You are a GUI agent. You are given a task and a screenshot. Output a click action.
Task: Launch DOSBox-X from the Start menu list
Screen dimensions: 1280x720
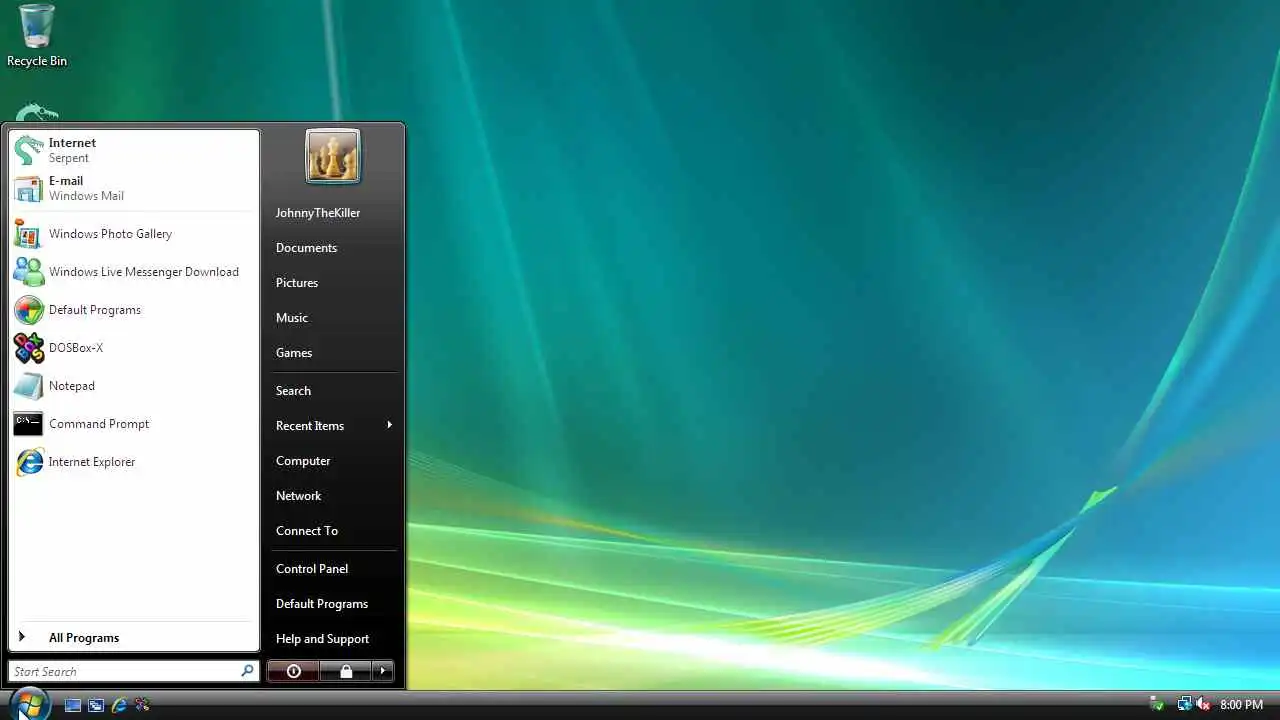(134, 348)
